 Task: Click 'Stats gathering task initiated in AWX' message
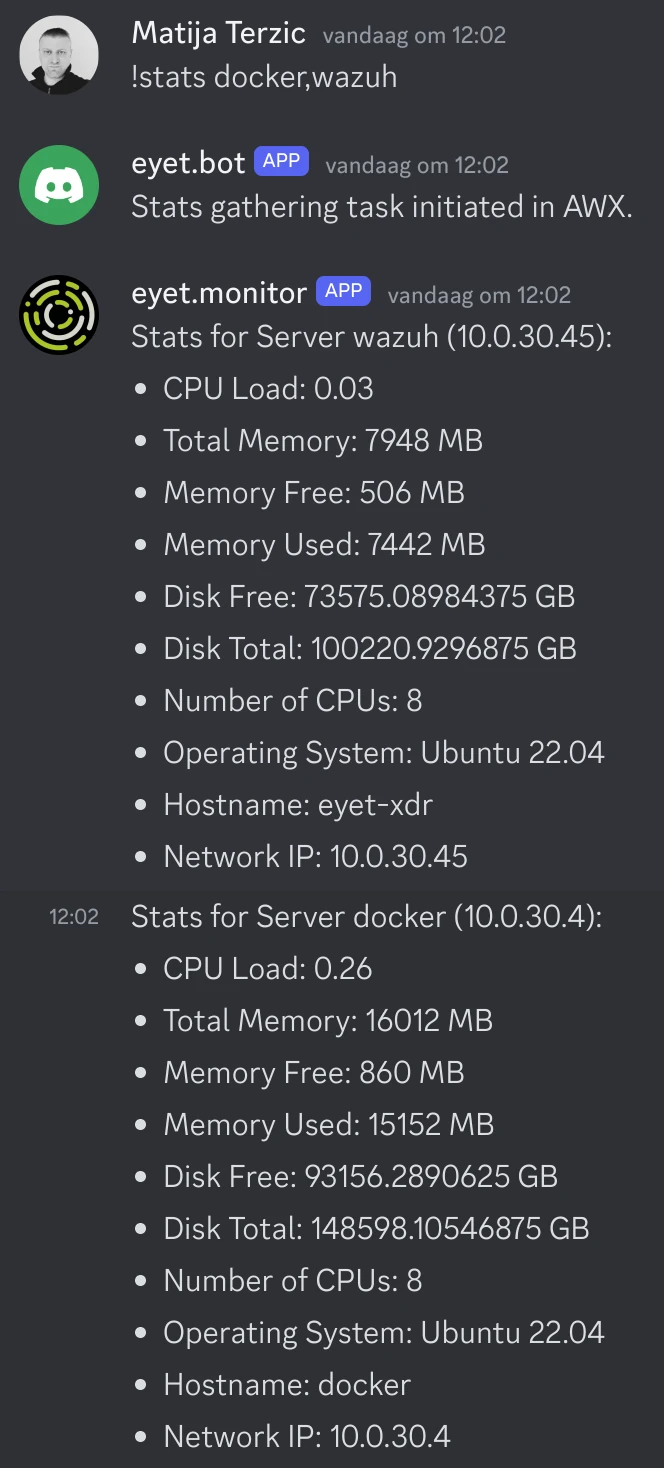[x=382, y=207]
